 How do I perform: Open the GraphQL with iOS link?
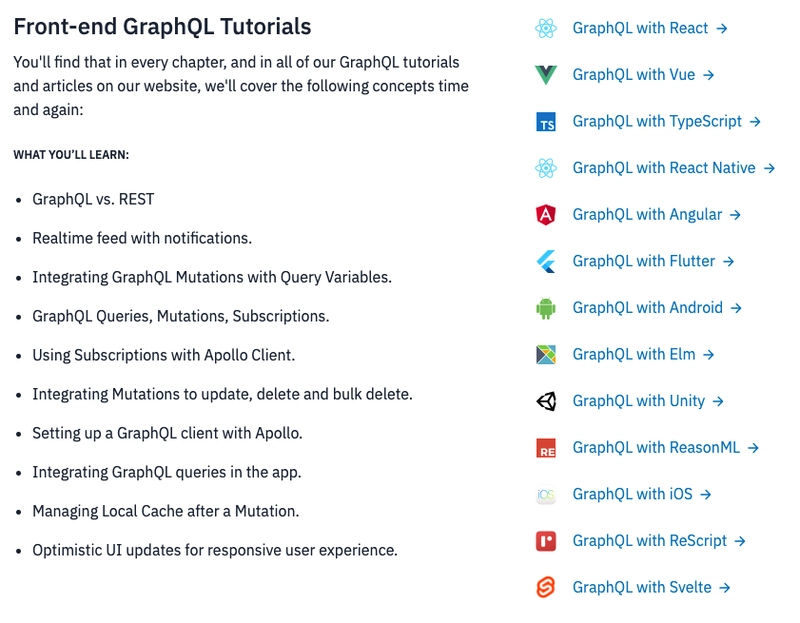tap(642, 494)
